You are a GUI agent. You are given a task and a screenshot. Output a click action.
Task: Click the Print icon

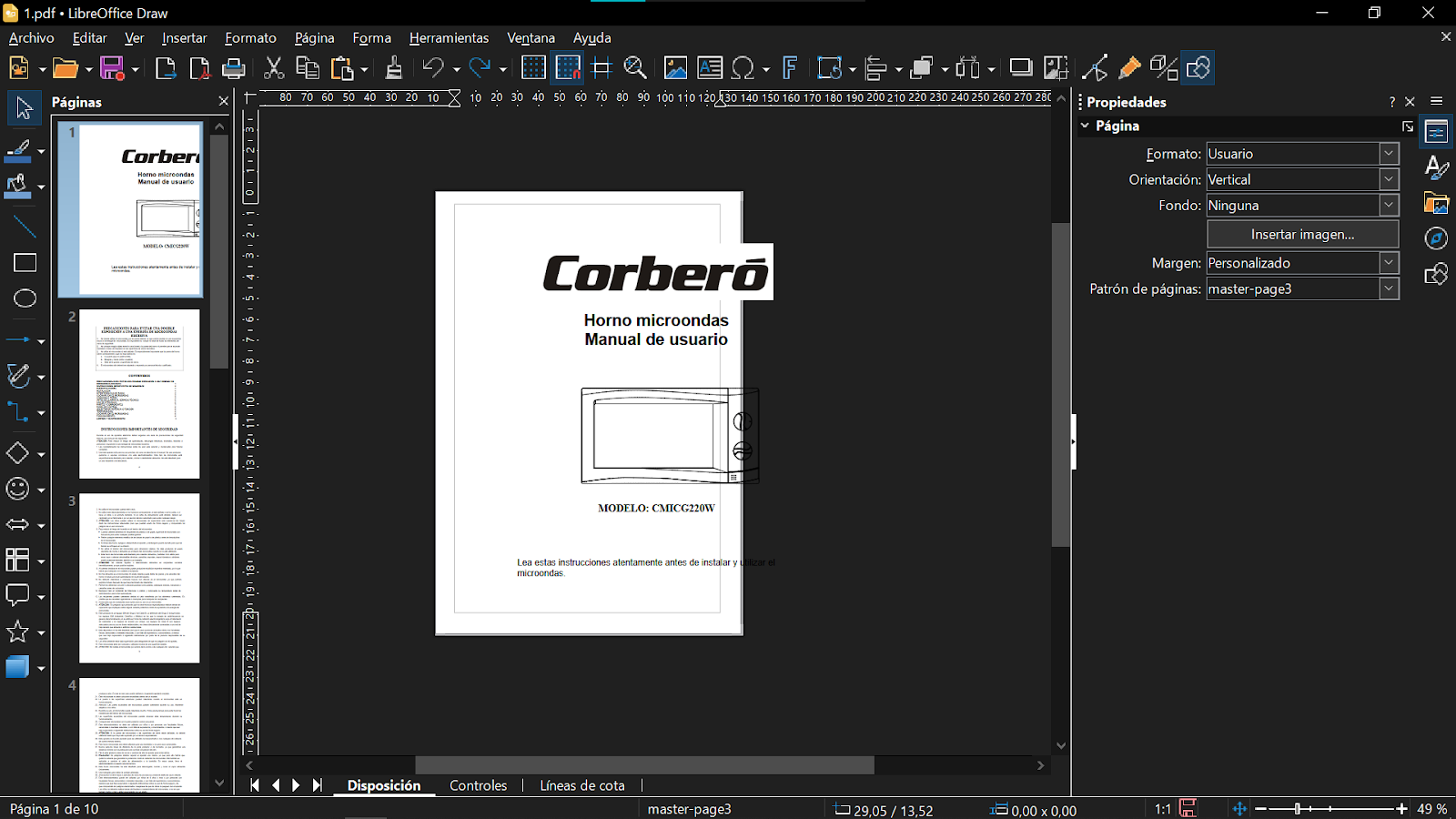234,68
